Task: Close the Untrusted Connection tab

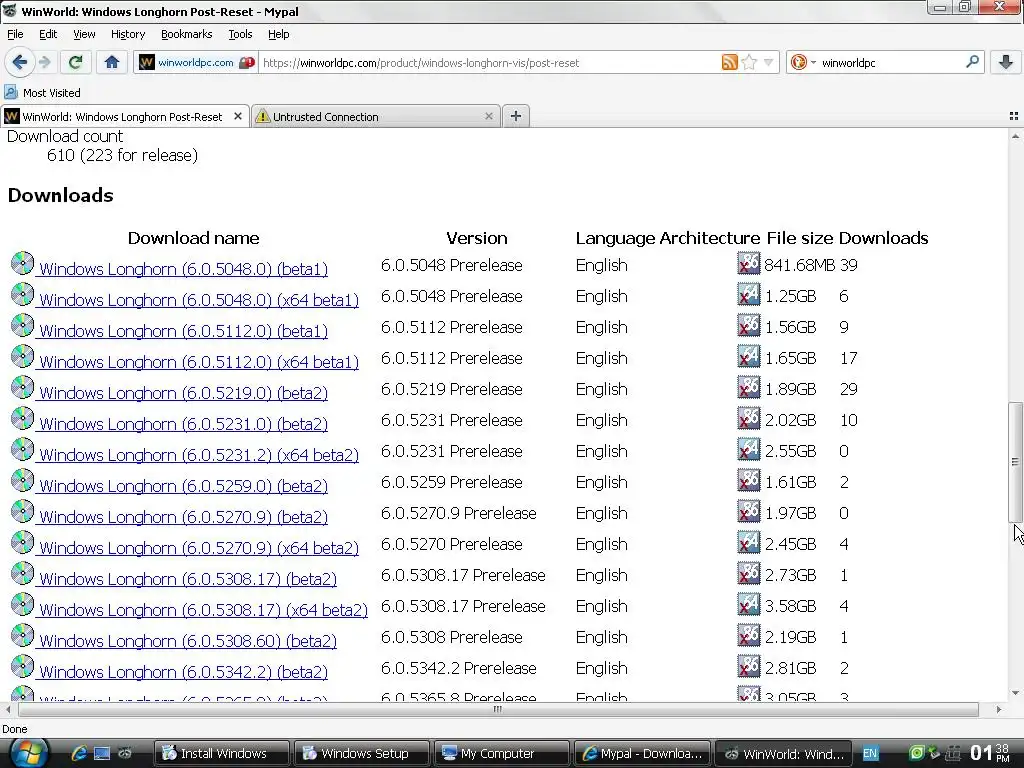Action: (x=488, y=116)
